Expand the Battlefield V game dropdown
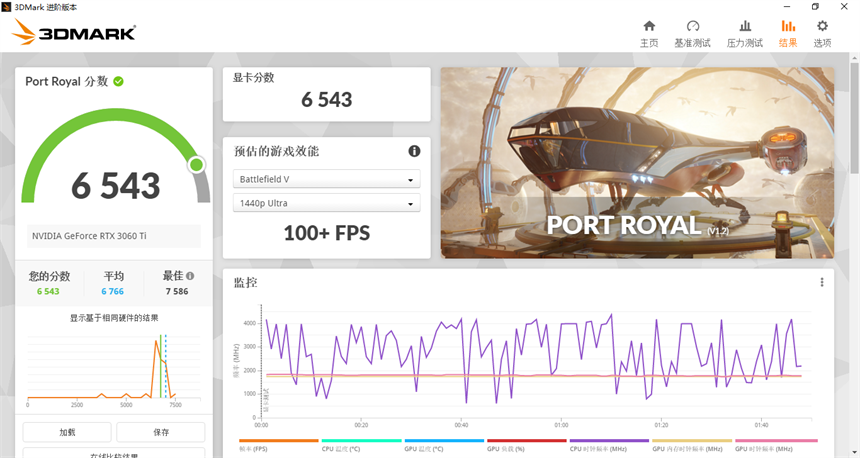Image resolution: width=860 pixels, height=458 pixels. click(326, 179)
